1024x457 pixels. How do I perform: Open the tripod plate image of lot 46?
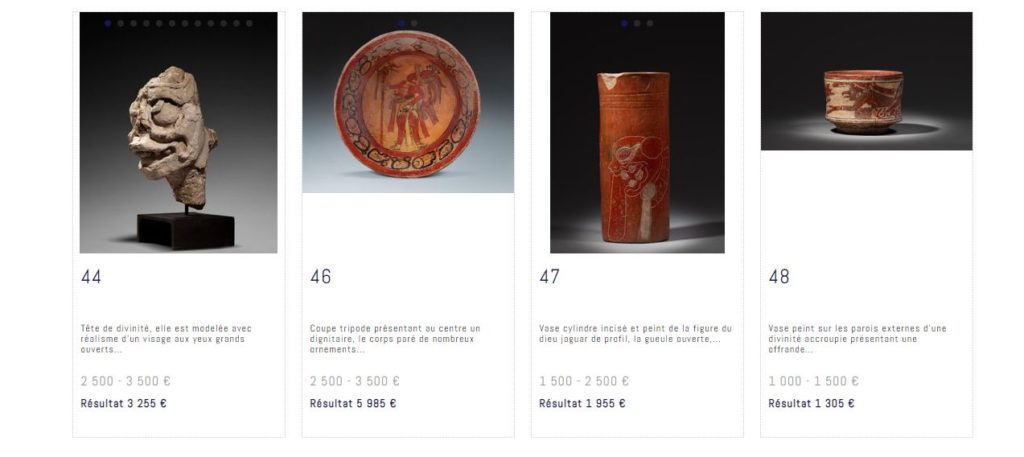pos(408,102)
